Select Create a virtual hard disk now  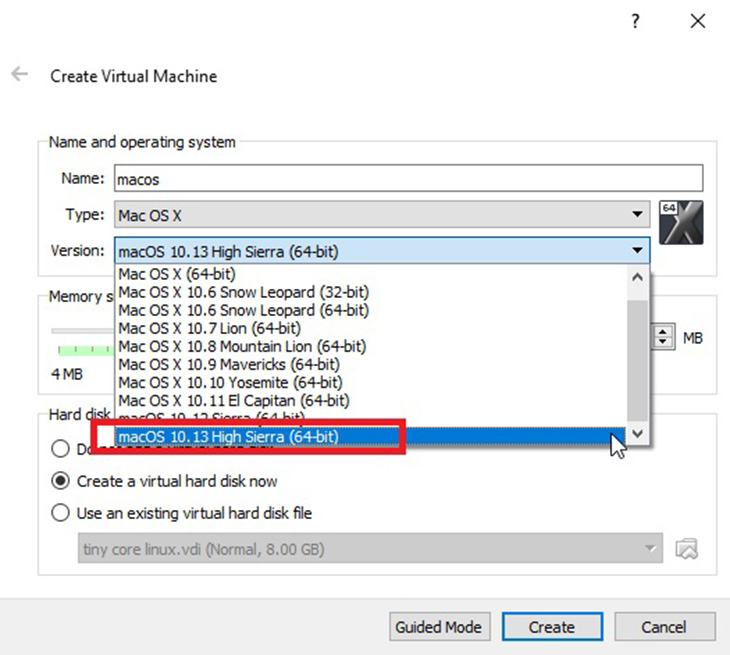(164, 481)
